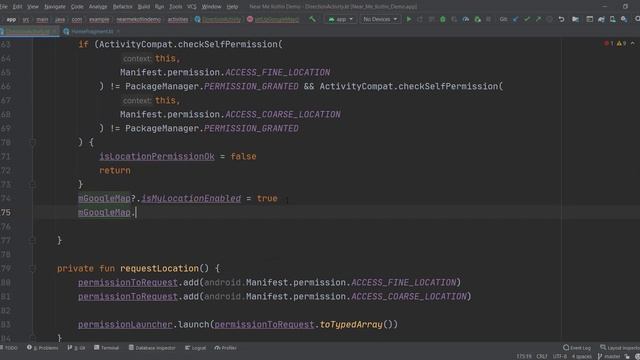The height and width of the screenshot is (360, 640).
Task: Click the master git branch in status bar
Action: click(x=609, y=356)
